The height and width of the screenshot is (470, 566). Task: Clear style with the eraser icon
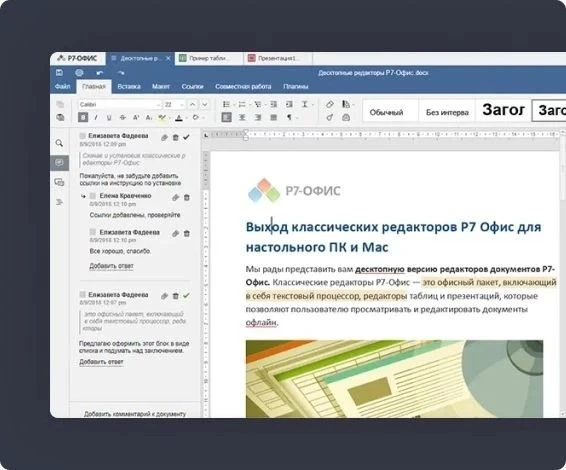tap(330, 104)
